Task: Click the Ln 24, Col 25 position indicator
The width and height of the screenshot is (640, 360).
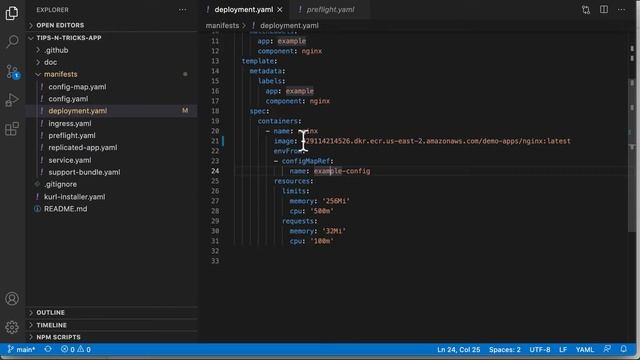Action: 458,350
